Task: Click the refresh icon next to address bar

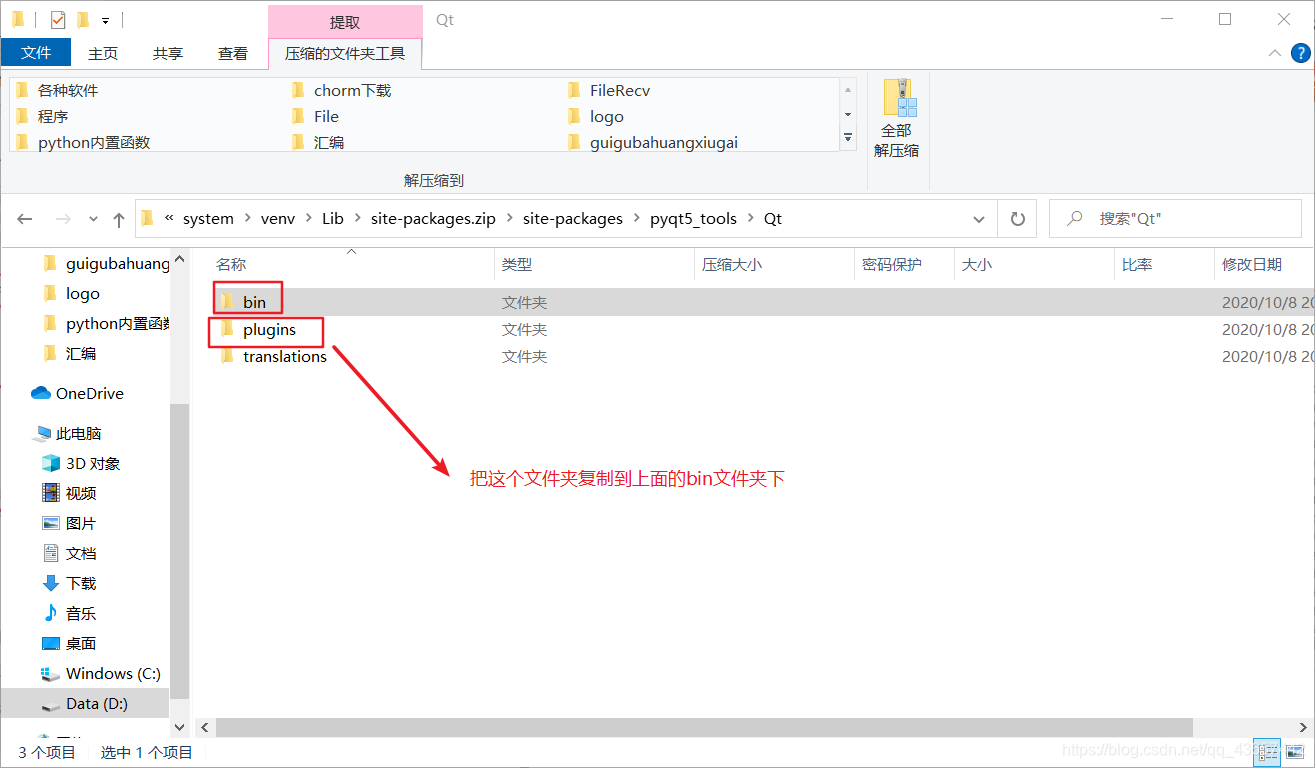Action: click(1016, 218)
